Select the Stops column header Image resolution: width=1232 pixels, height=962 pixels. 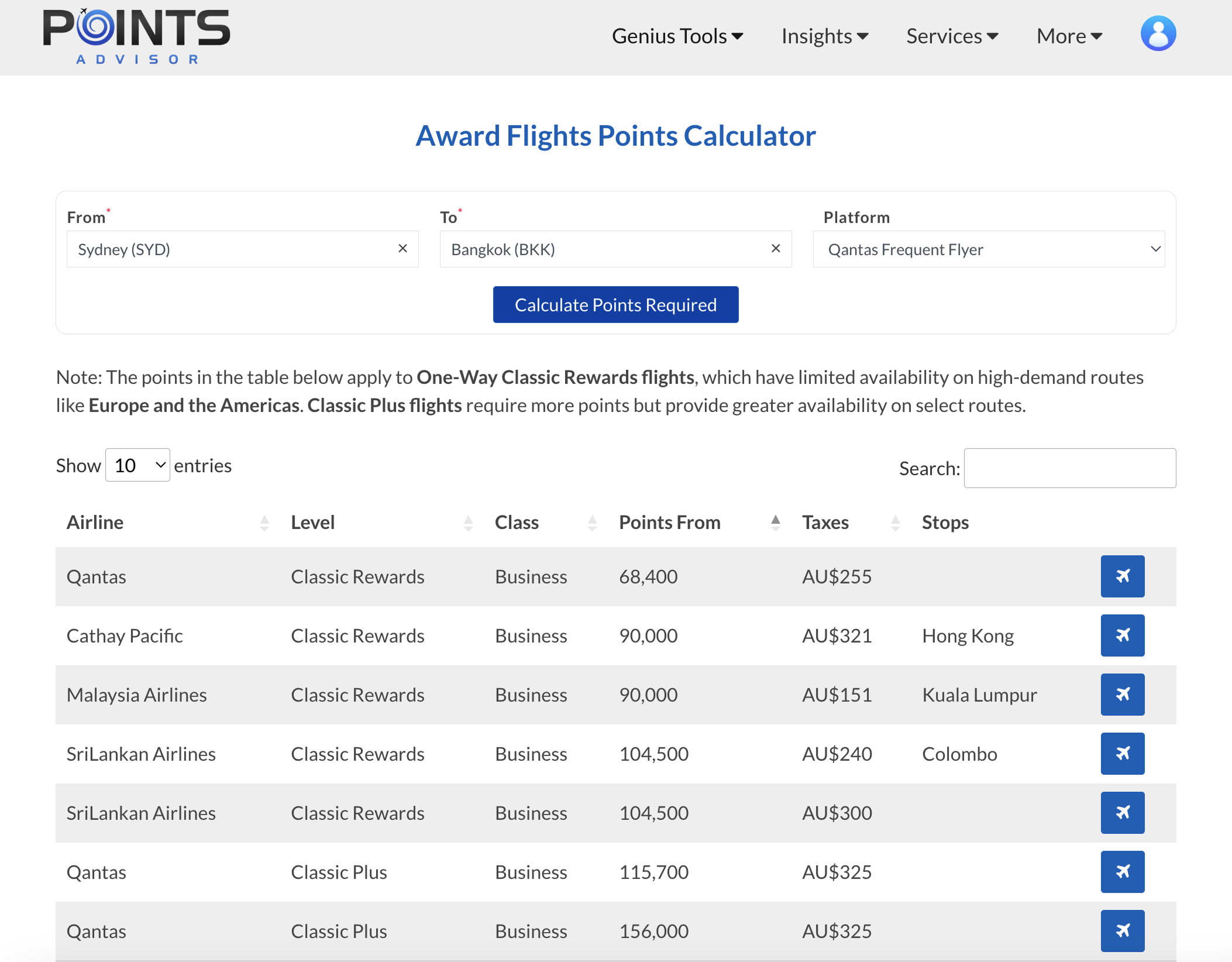click(945, 523)
